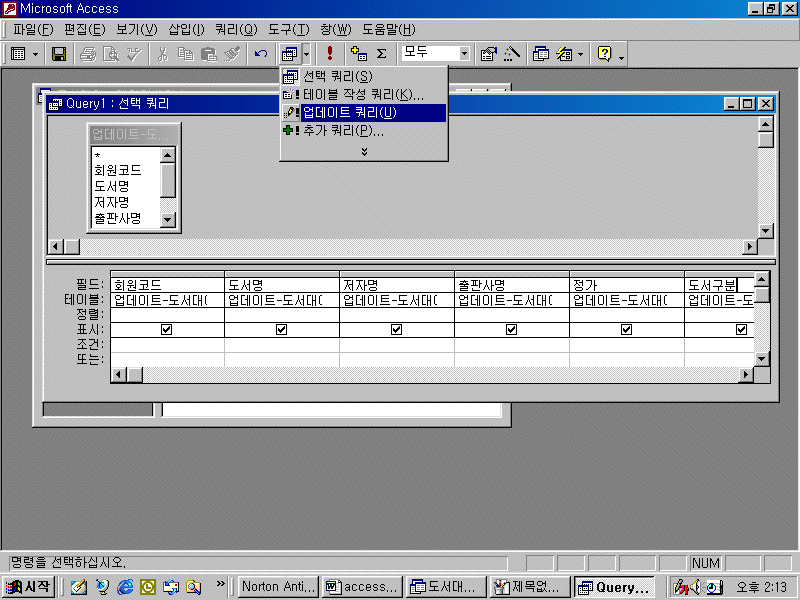This screenshot has height=600, width=800.
Task: Click the Datasheet View toolbar icon
Action: click(18, 54)
